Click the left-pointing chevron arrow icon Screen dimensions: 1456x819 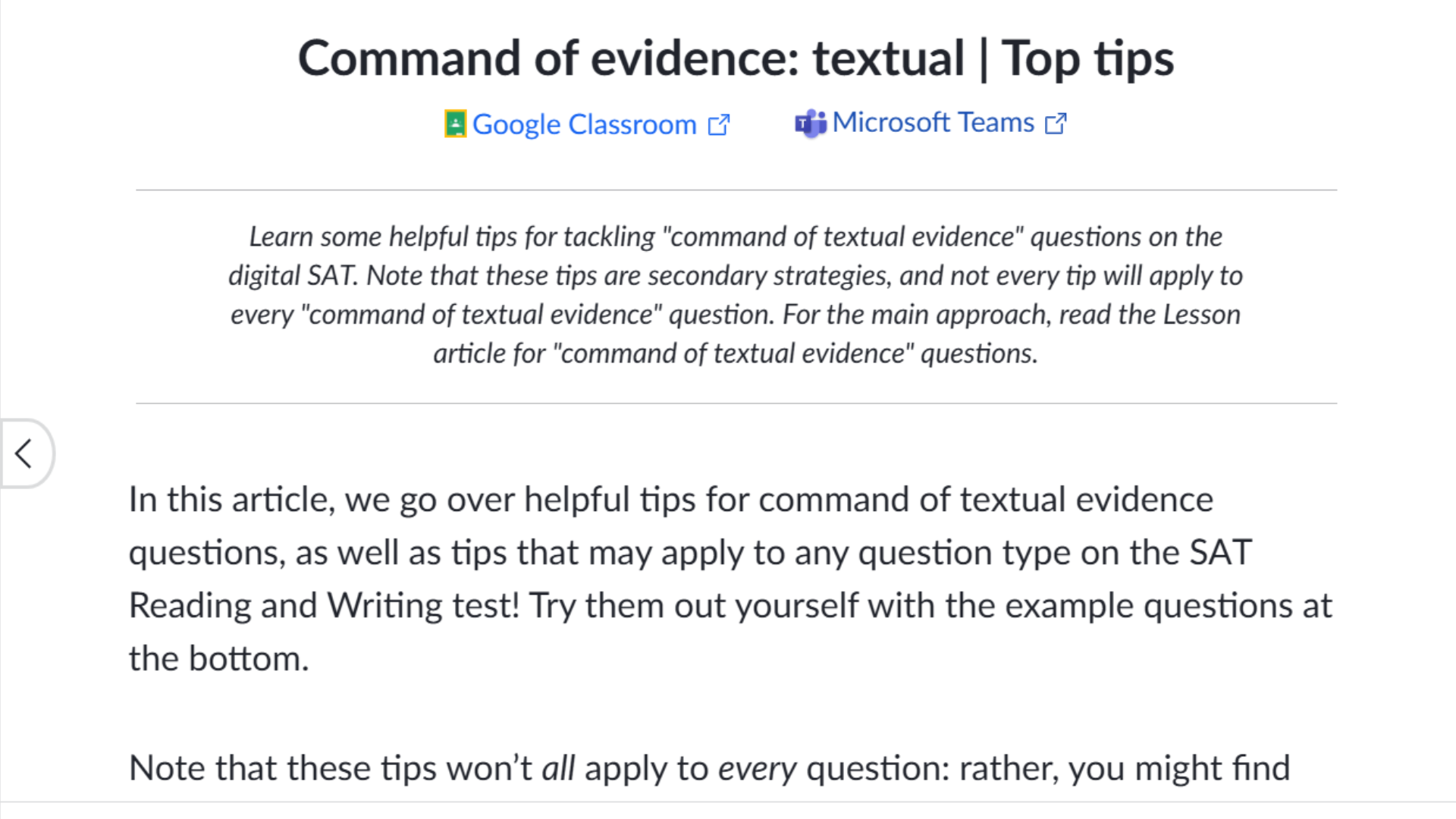click(24, 453)
